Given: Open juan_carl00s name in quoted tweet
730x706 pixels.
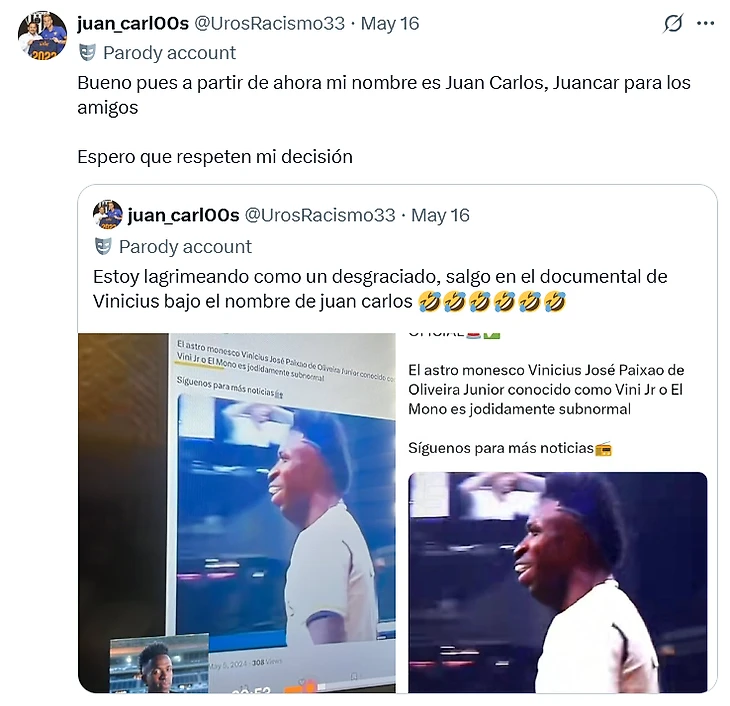Looking at the screenshot, I should pyautogui.click(x=183, y=215).
